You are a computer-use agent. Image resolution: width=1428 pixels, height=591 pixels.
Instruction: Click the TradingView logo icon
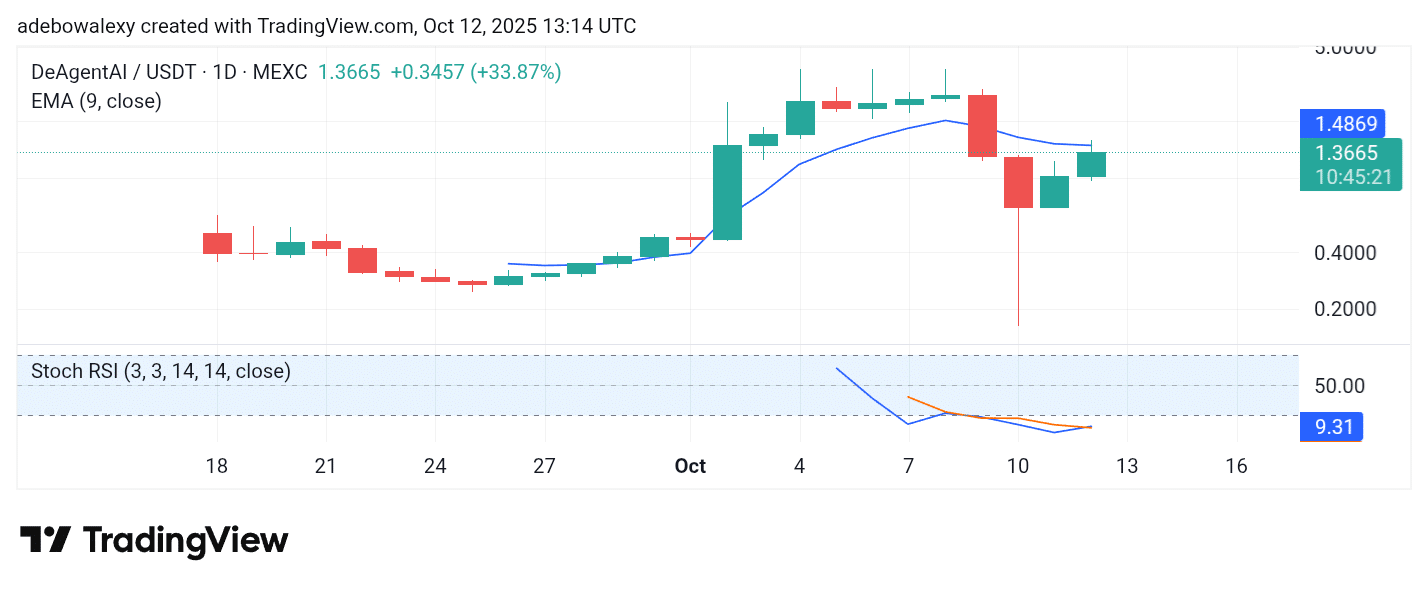point(45,540)
